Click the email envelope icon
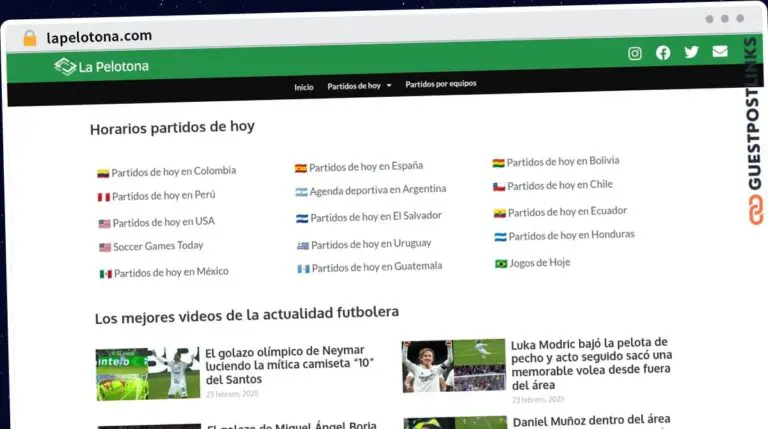Screen dimensions: 768x429 click(x=719, y=51)
